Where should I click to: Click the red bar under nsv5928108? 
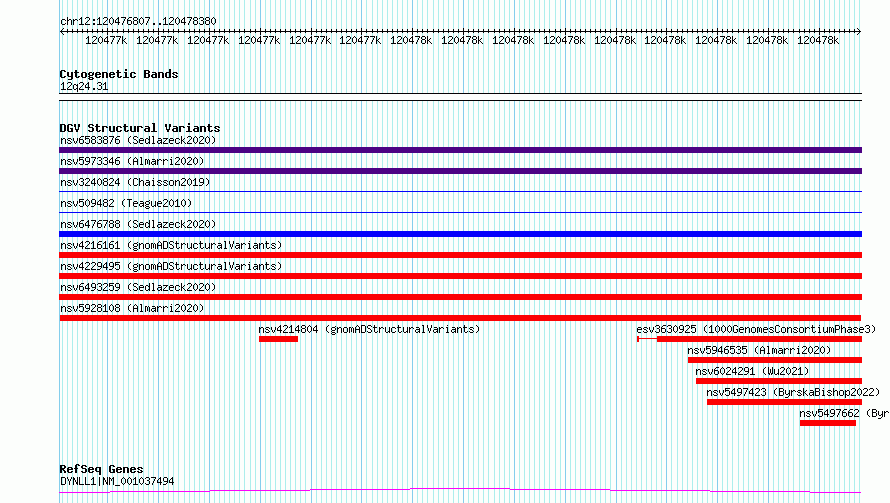click(460, 318)
